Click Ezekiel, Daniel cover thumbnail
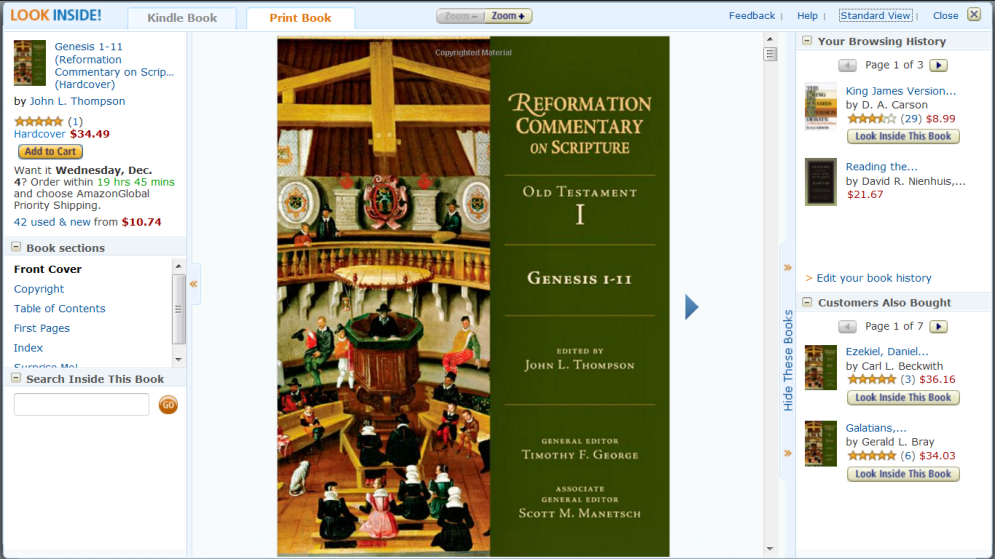Image resolution: width=995 pixels, height=559 pixels. pyautogui.click(x=820, y=367)
